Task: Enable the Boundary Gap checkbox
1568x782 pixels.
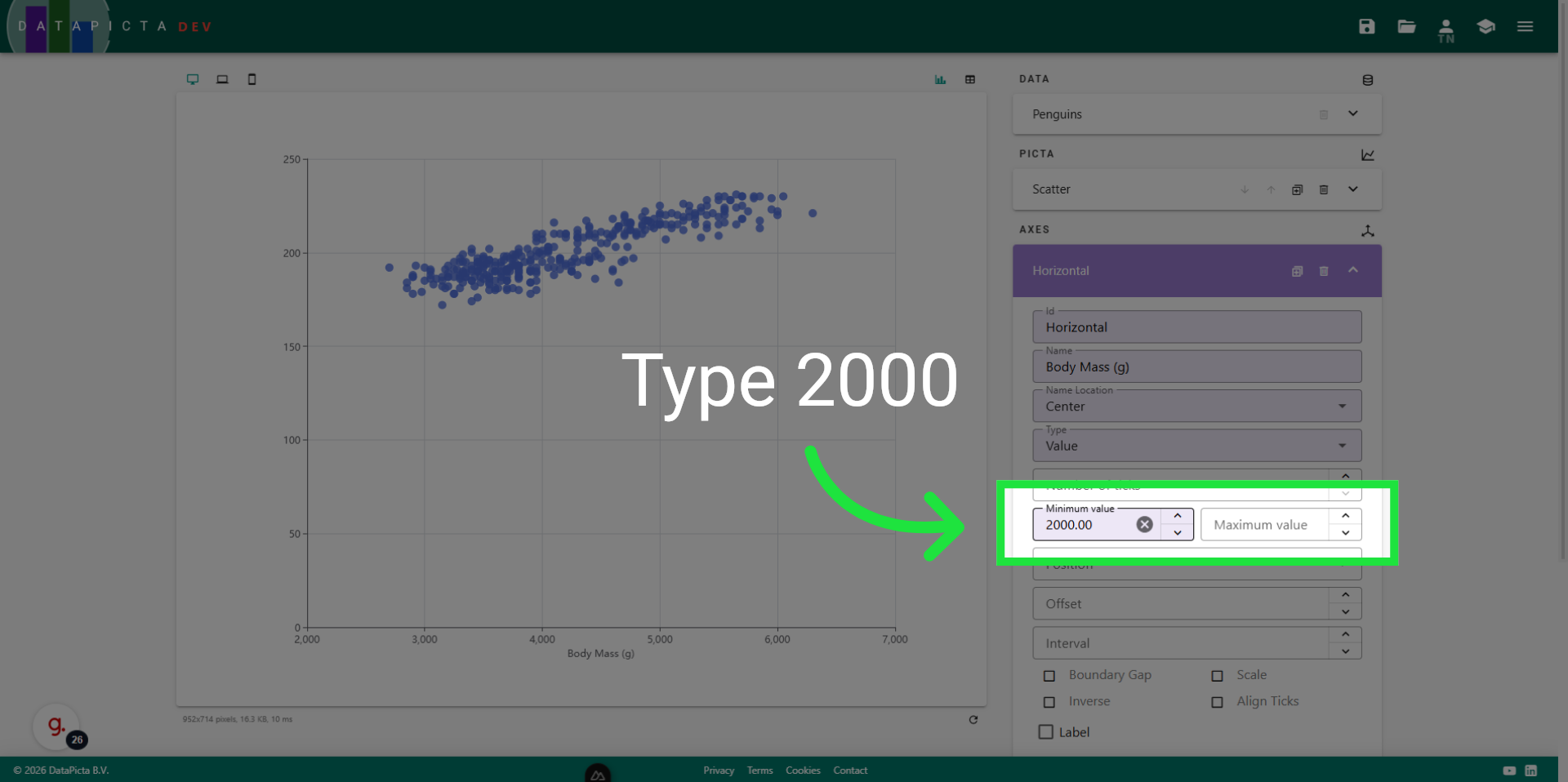Action: (x=1049, y=675)
